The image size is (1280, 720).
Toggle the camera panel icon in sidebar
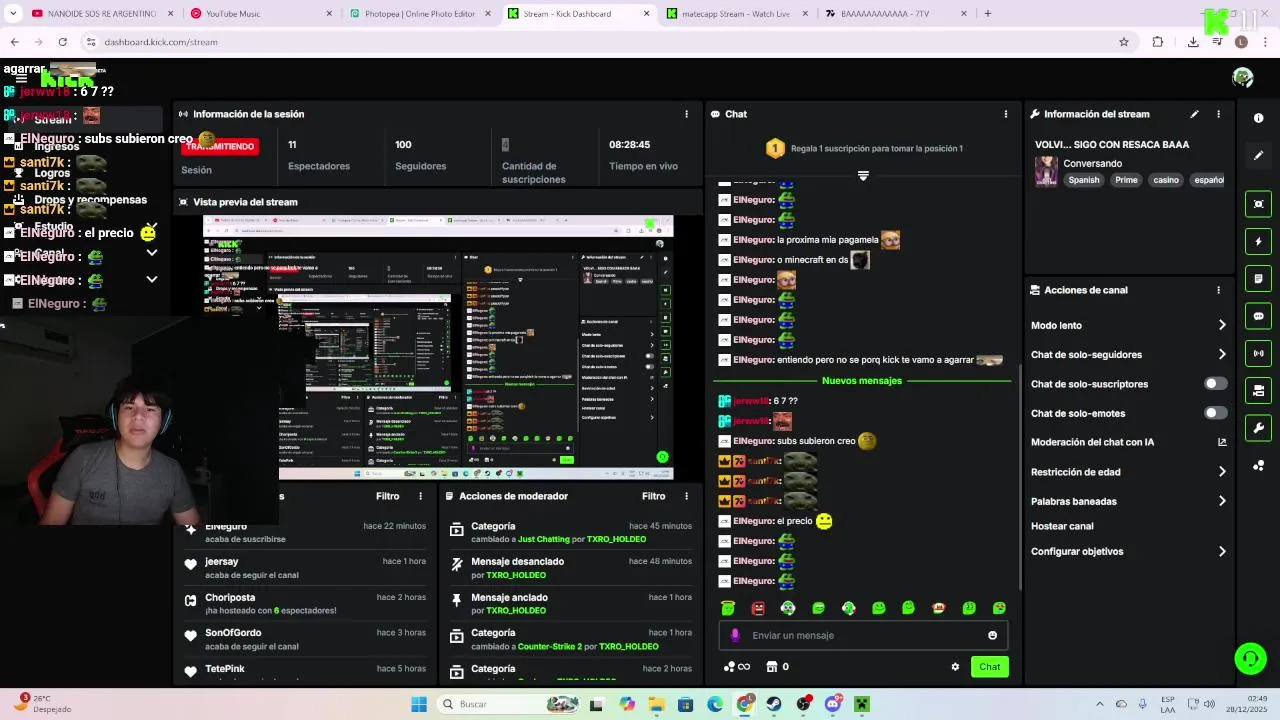pos(1258,390)
